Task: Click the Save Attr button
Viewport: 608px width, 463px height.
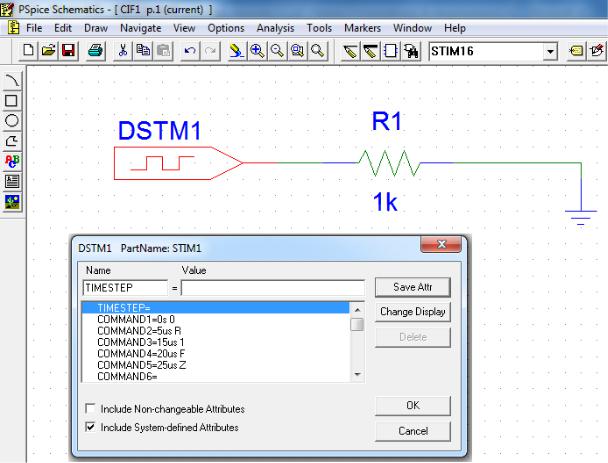Action: pos(413,287)
